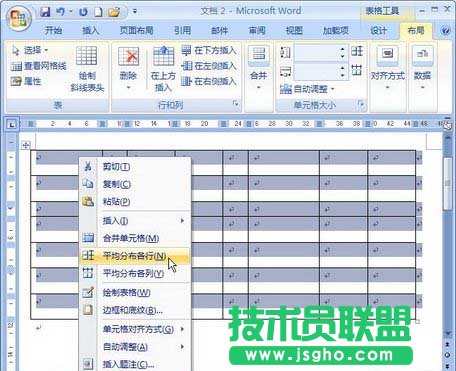This screenshot has height=371, width=456.
Task: Open Word help question mark icon
Action: tap(445, 31)
